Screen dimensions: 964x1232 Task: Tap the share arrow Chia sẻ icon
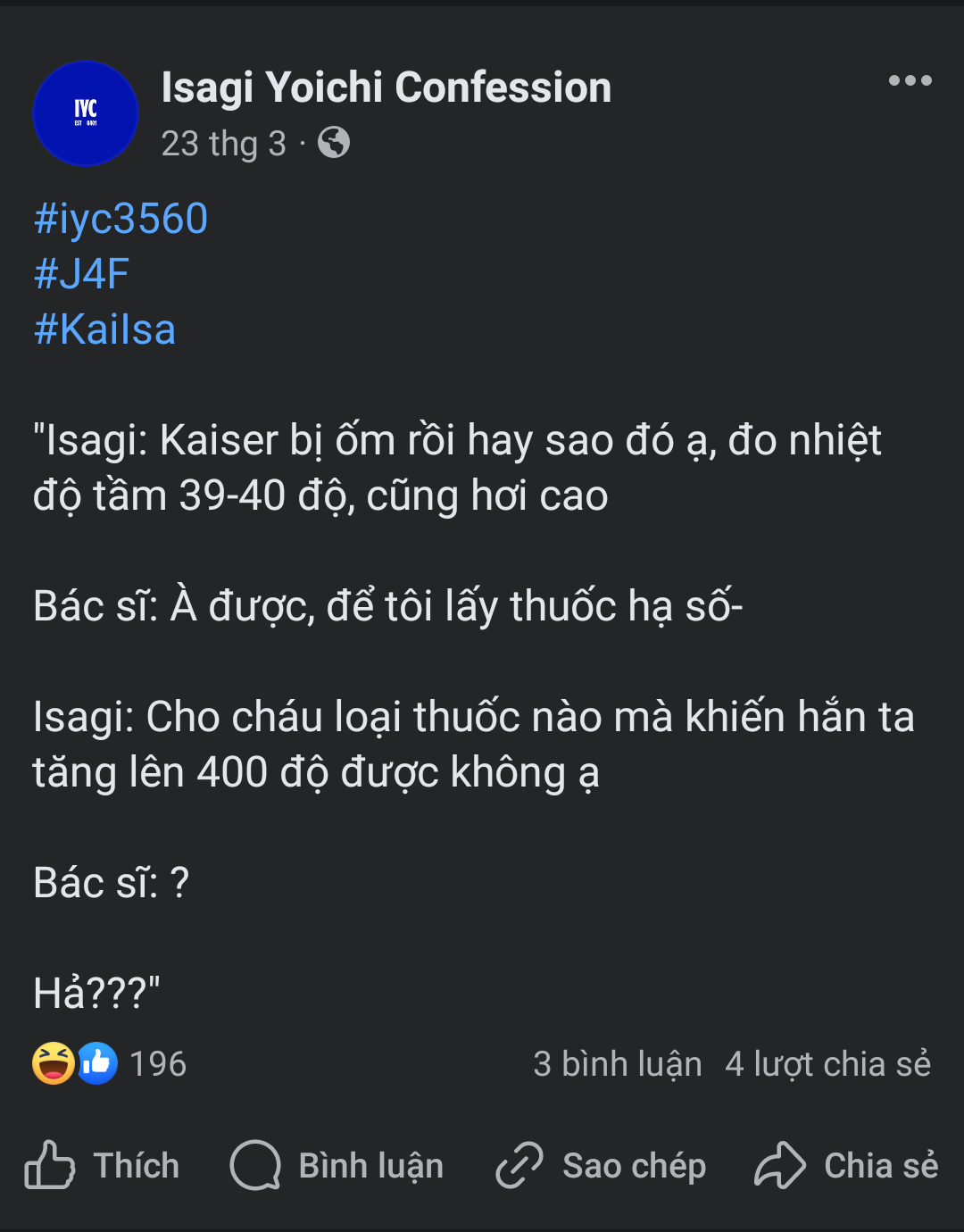coord(780,1165)
